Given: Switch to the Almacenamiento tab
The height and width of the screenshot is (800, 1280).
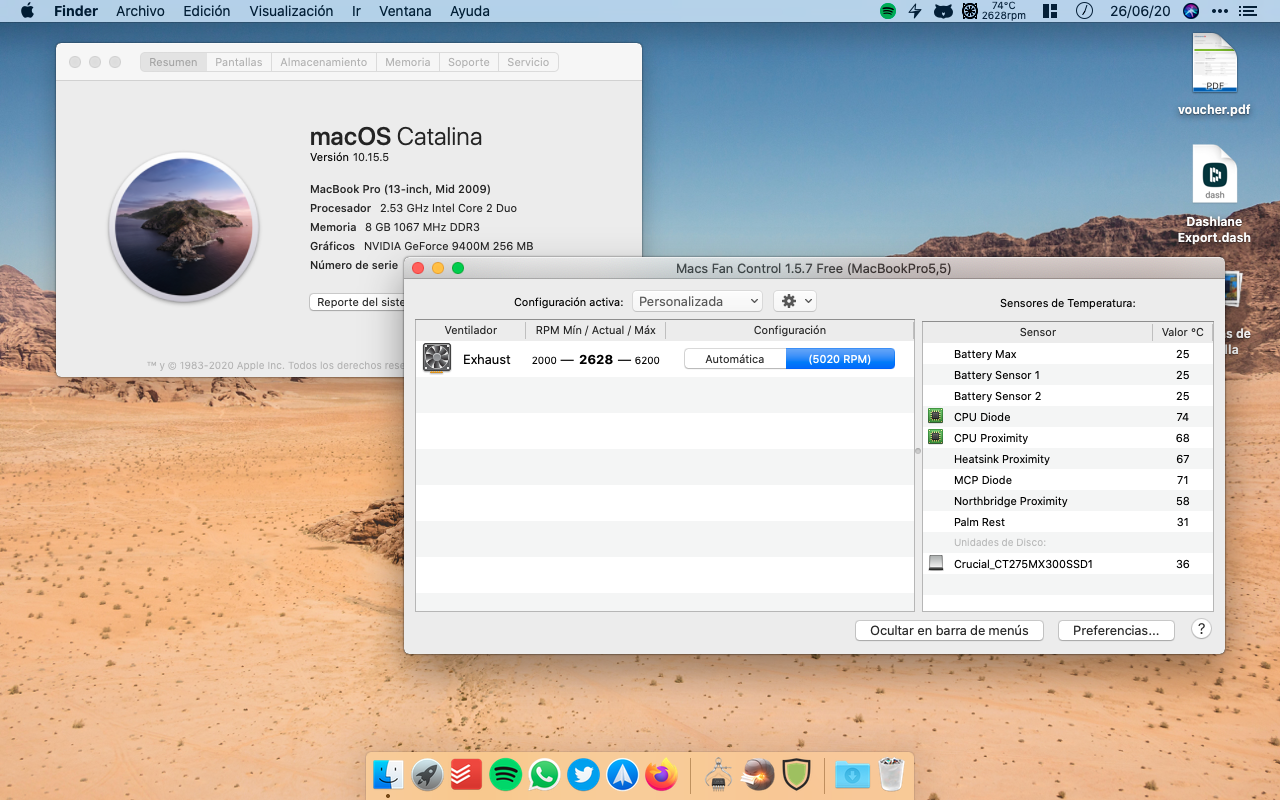Looking at the screenshot, I should coord(324,62).
